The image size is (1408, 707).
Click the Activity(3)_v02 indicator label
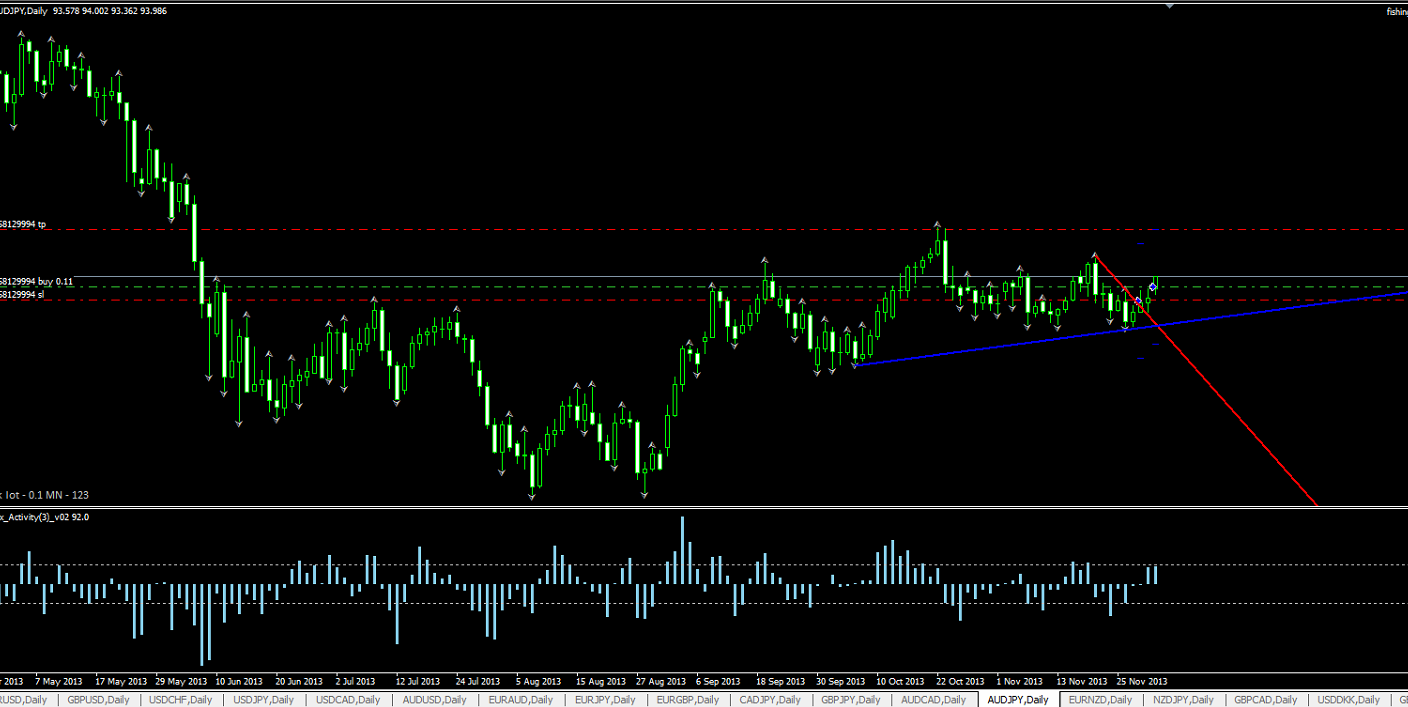tap(44, 517)
